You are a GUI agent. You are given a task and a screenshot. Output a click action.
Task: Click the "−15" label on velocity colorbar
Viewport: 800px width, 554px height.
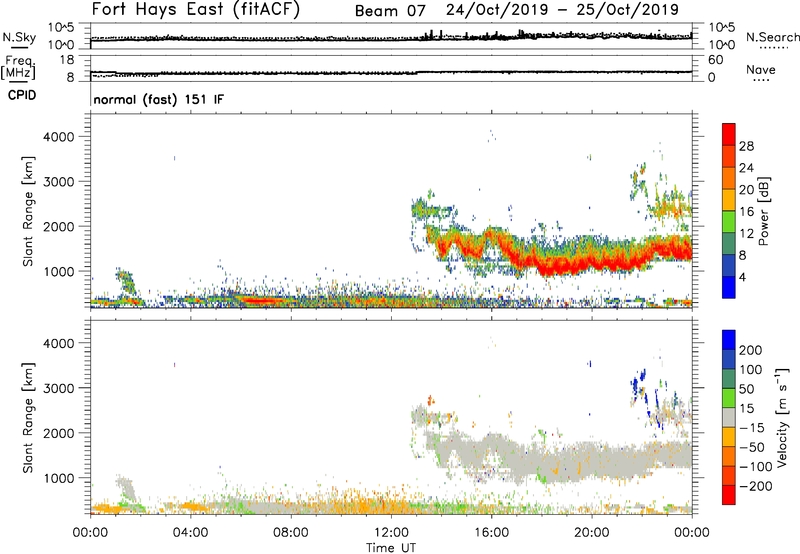point(752,427)
